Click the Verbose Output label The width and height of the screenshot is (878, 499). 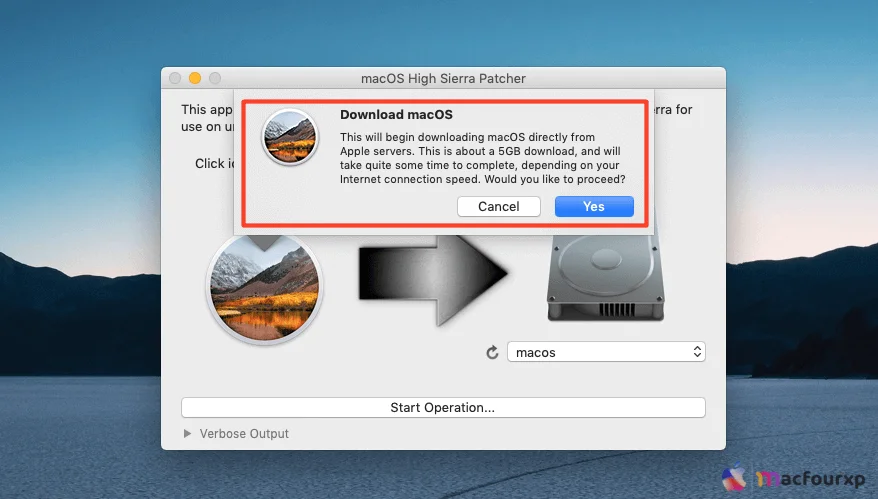coord(244,433)
